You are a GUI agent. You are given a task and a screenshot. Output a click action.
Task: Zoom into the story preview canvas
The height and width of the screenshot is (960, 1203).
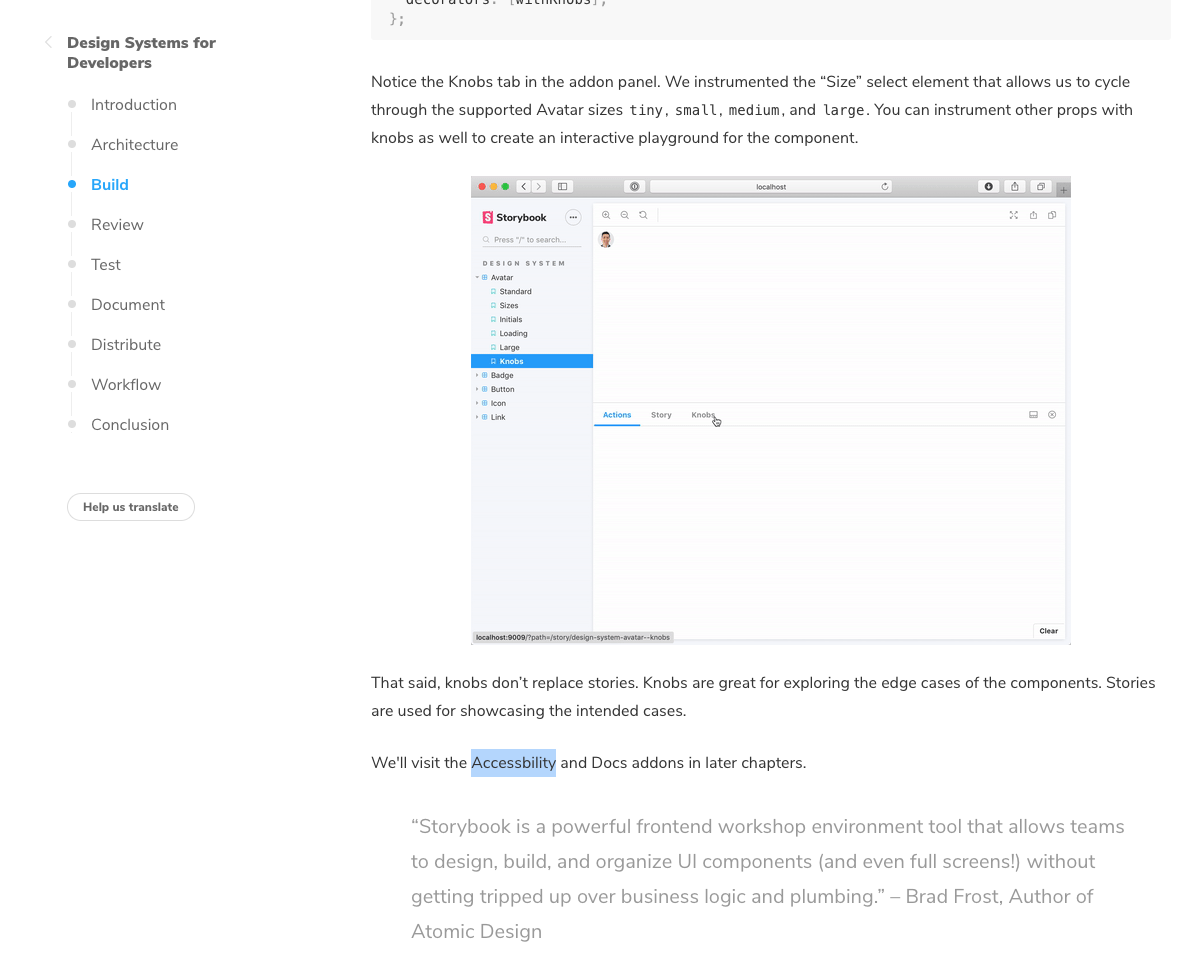click(605, 214)
